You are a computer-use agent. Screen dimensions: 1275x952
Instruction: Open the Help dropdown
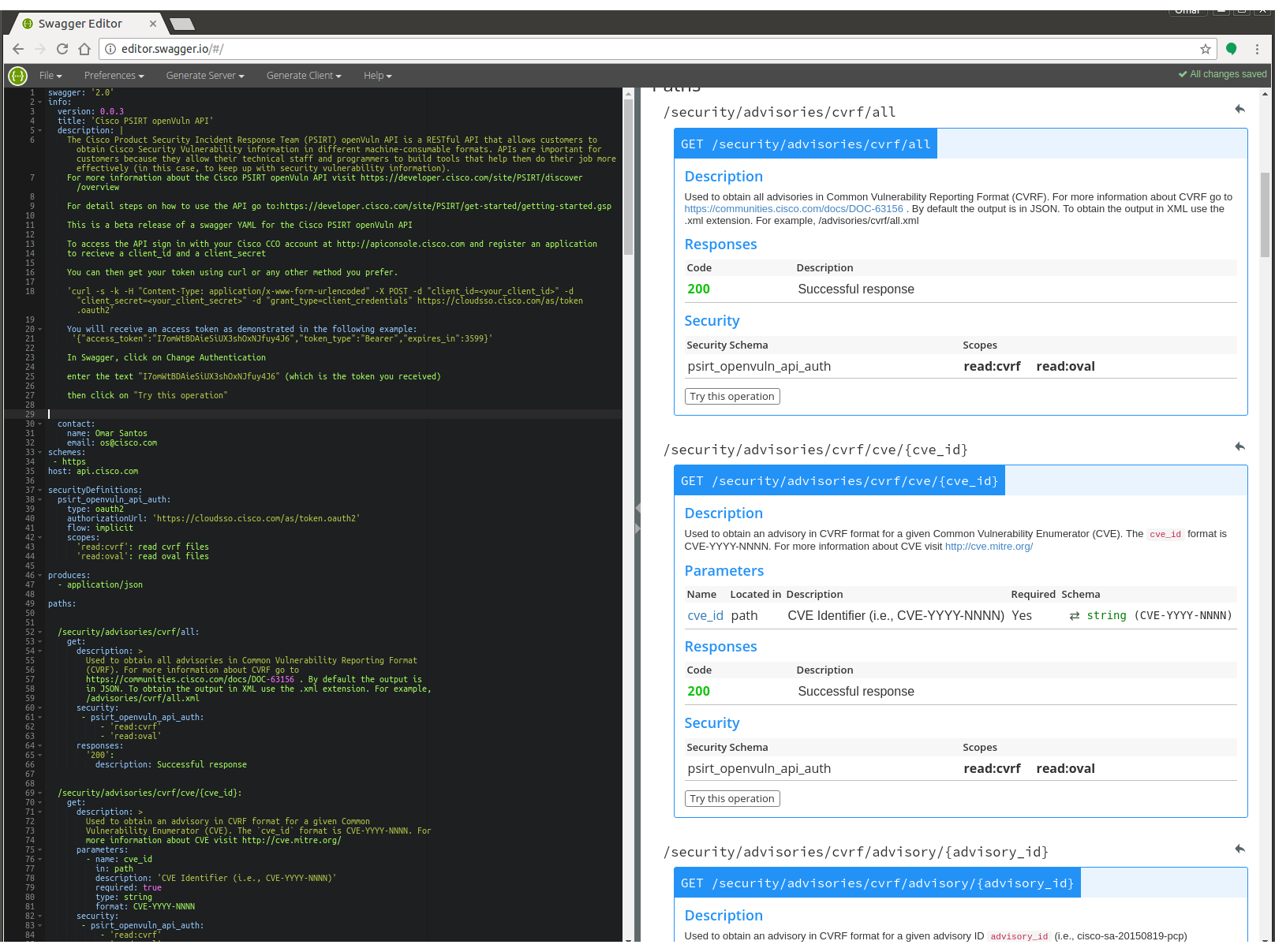(x=377, y=76)
